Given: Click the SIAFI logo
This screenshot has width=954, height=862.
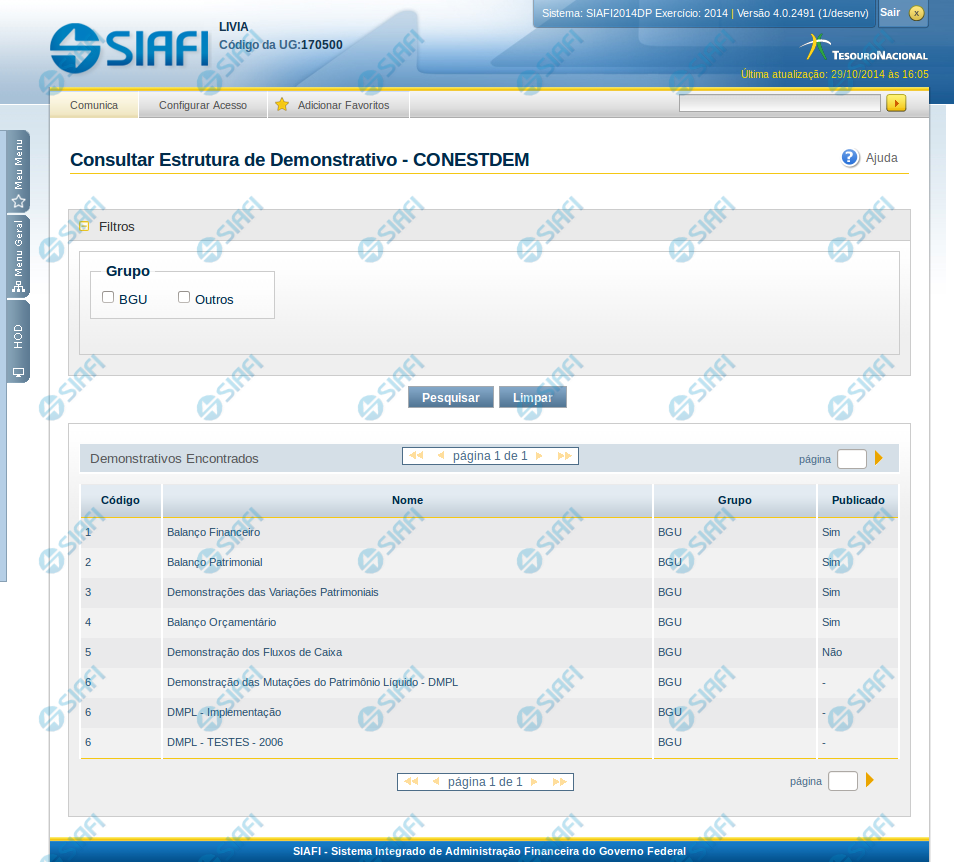Looking at the screenshot, I should [129, 47].
